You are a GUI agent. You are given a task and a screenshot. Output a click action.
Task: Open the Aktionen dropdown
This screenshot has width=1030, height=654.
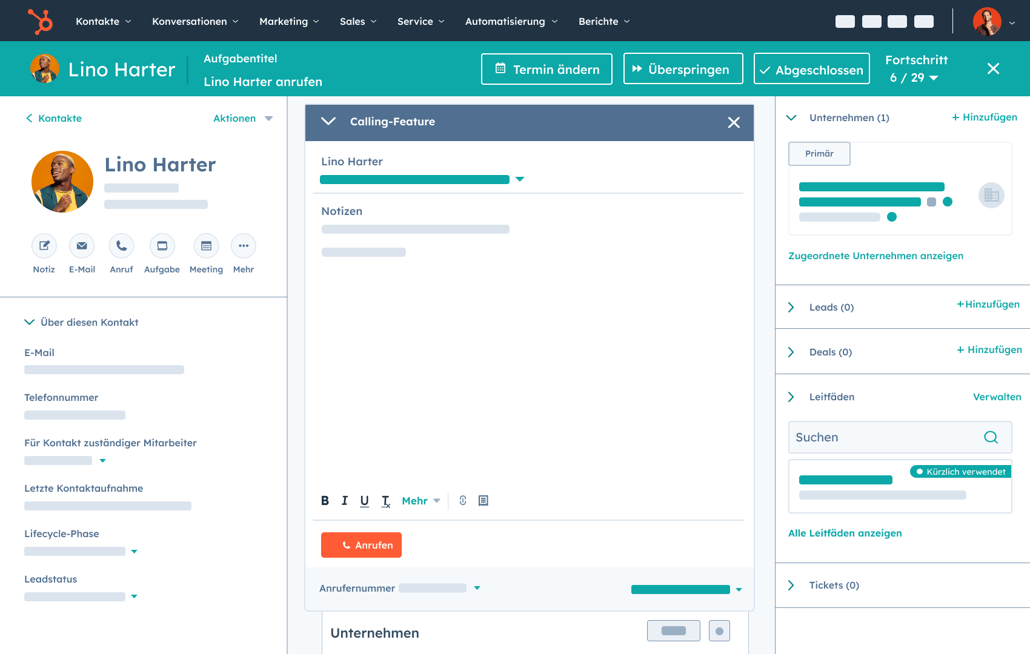click(x=243, y=118)
